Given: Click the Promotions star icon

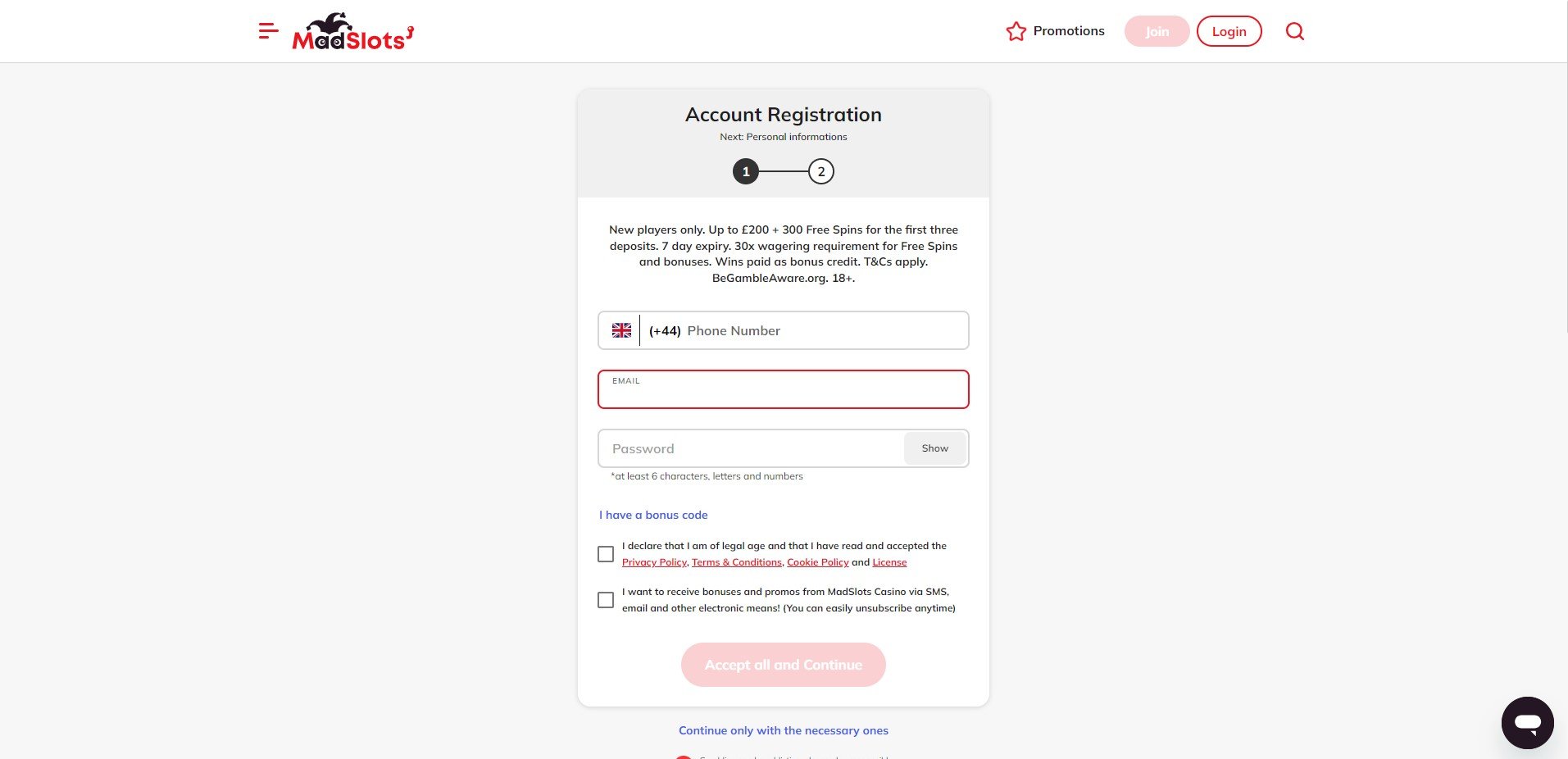Looking at the screenshot, I should [1016, 32].
